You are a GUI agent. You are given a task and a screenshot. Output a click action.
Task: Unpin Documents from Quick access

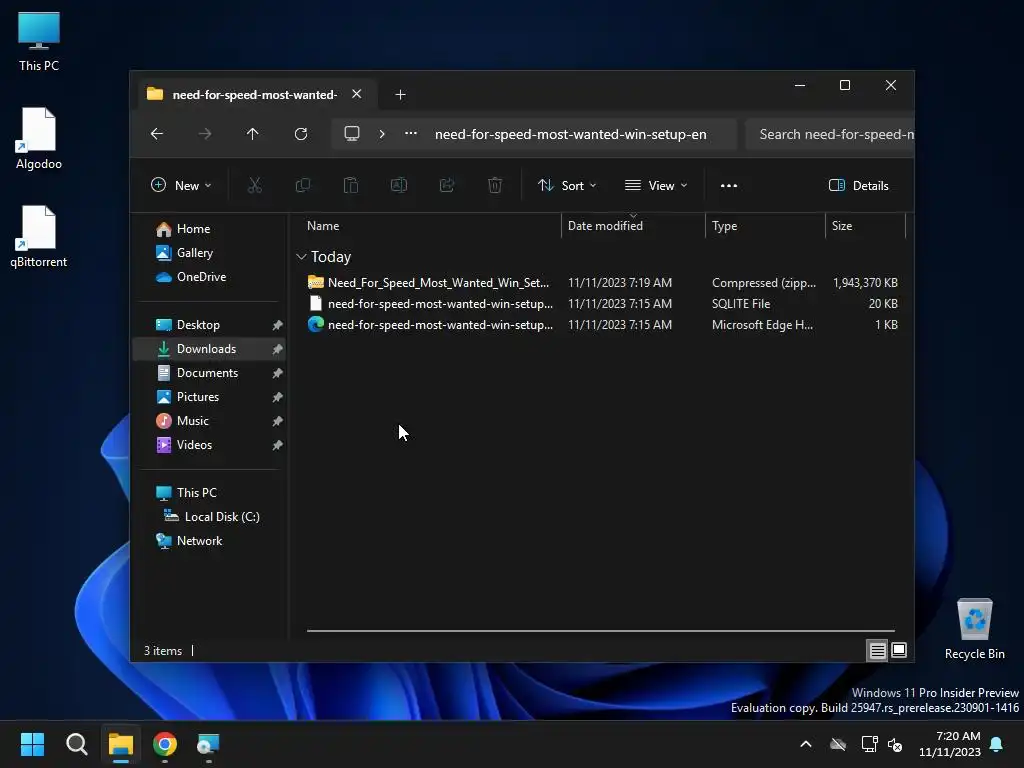[278, 373]
